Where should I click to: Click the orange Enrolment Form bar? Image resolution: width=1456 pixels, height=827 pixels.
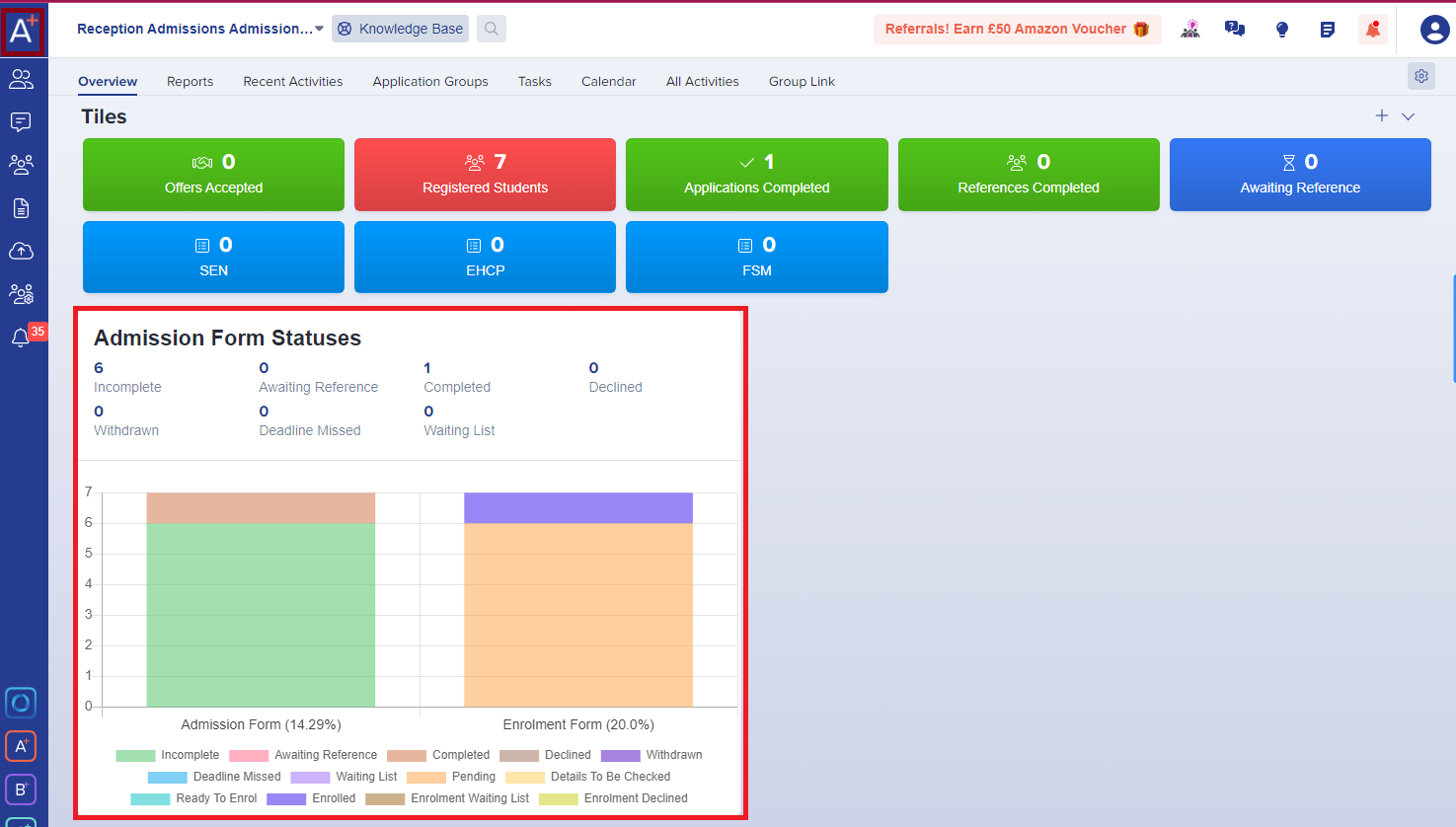tap(578, 615)
